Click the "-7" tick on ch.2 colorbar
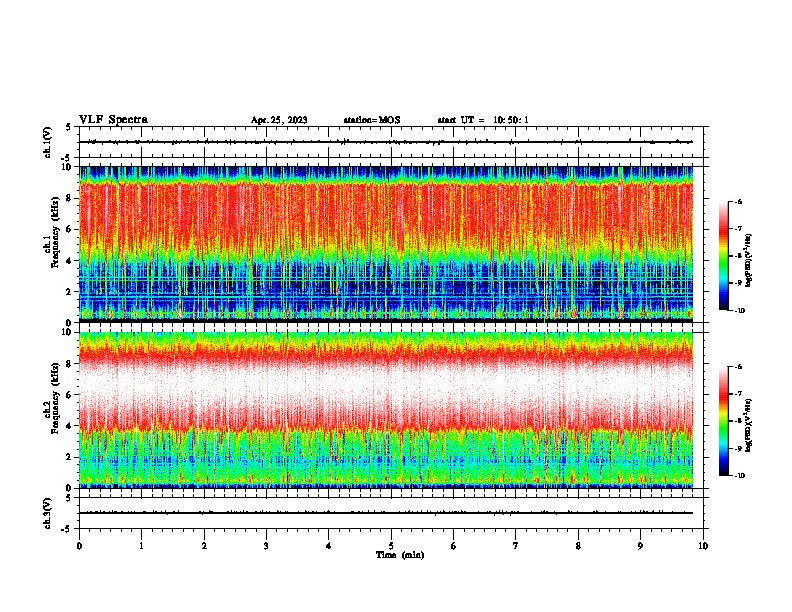 [x=738, y=394]
